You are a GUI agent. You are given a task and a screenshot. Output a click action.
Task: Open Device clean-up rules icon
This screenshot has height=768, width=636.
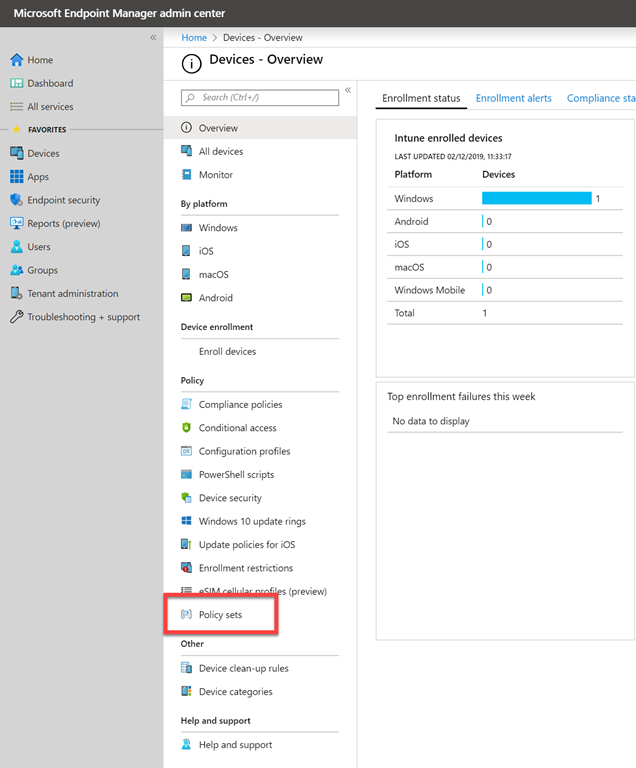[187, 668]
